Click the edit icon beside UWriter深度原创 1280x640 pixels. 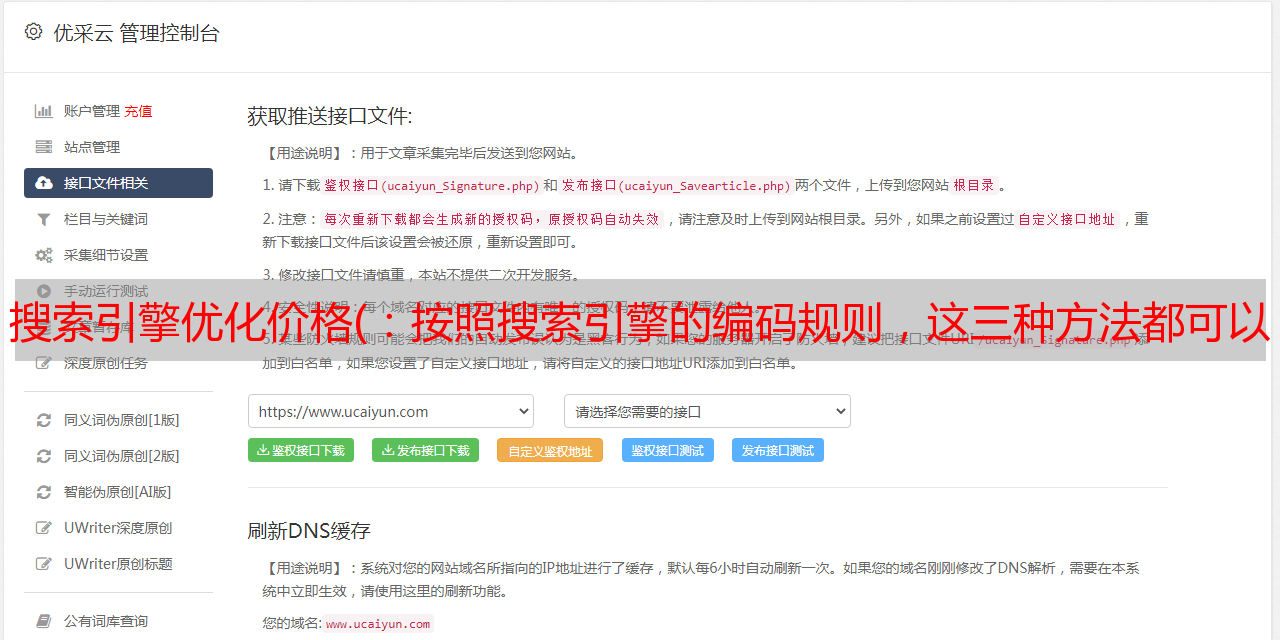coord(44,528)
